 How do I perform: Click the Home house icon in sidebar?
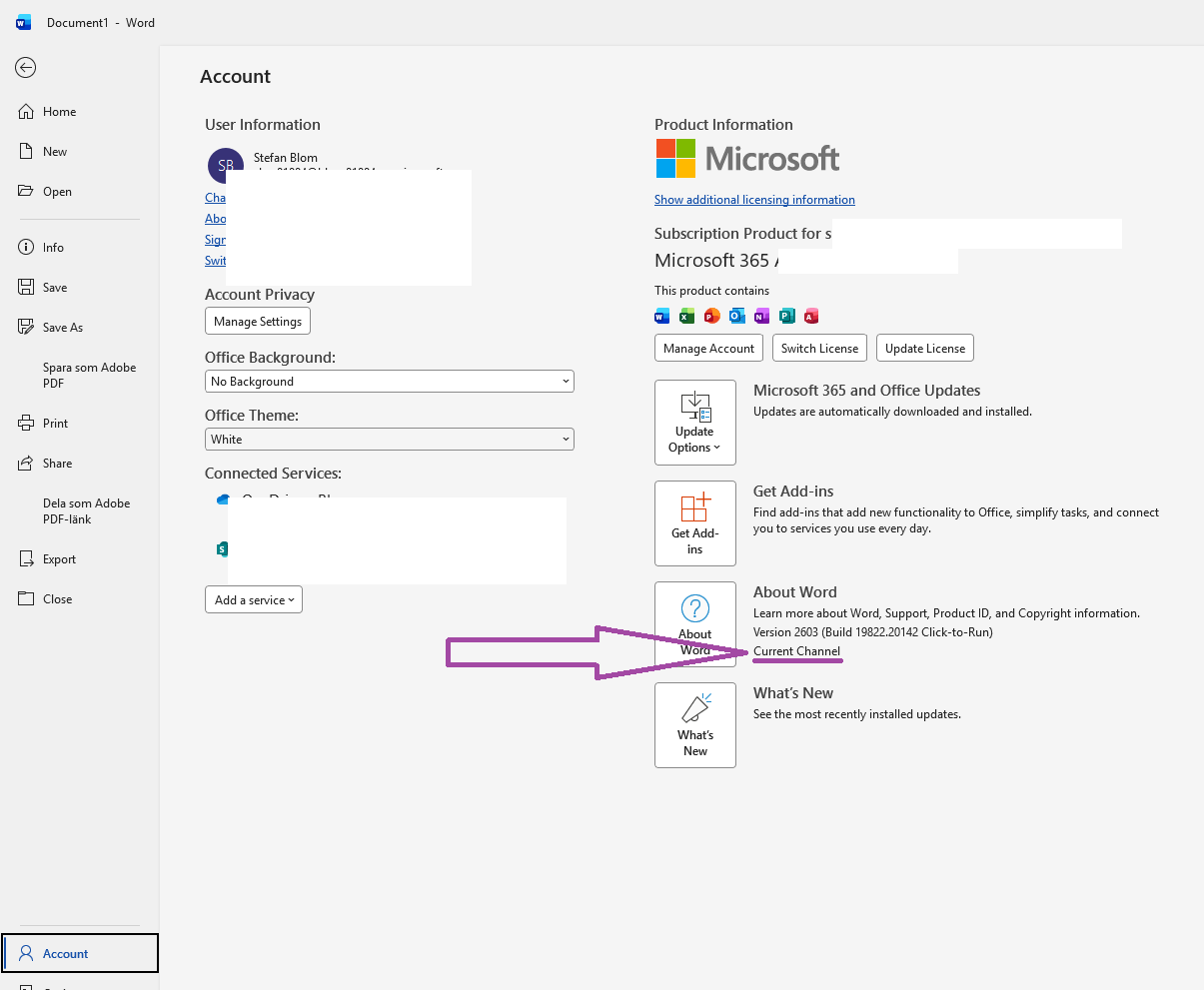point(27,112)
